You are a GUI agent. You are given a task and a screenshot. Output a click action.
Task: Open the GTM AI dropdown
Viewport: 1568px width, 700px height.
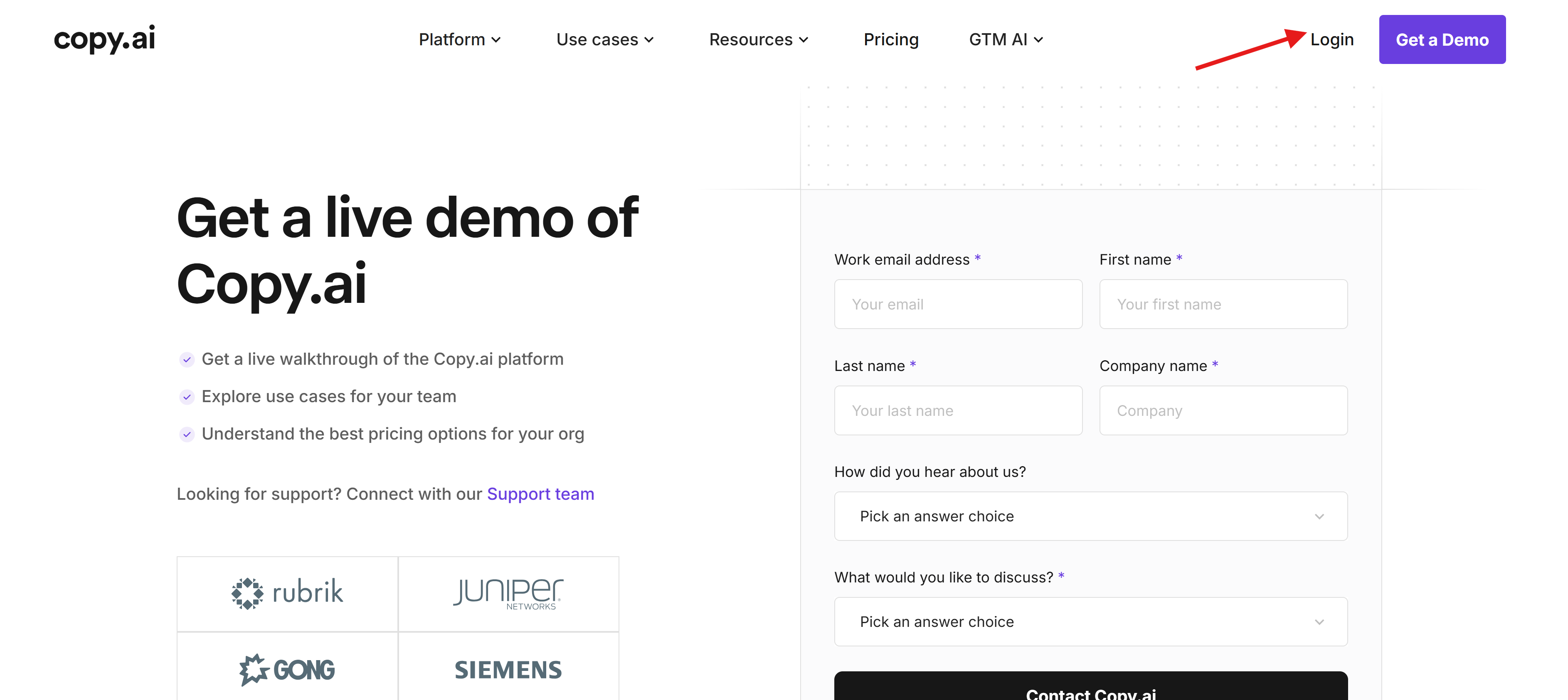click(1006, 39)
